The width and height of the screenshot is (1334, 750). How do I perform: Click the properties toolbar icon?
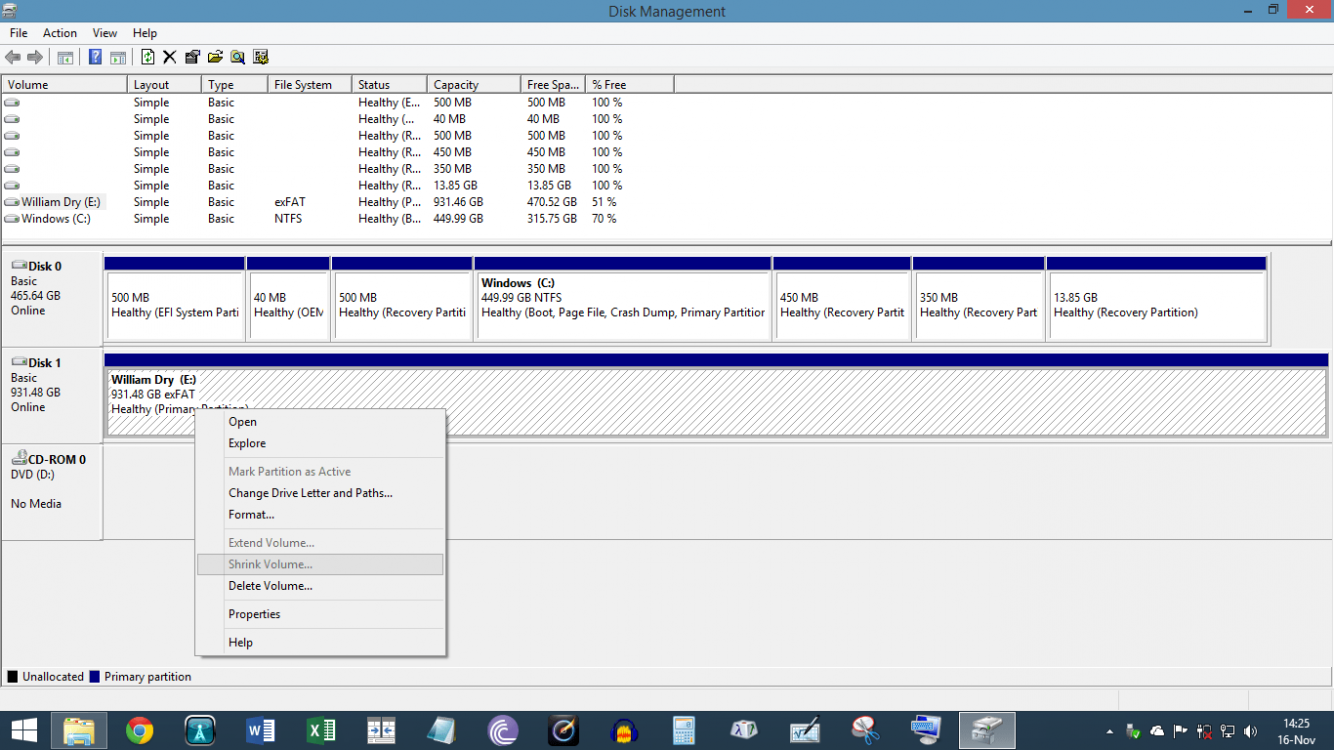click(x=190, y=57)
